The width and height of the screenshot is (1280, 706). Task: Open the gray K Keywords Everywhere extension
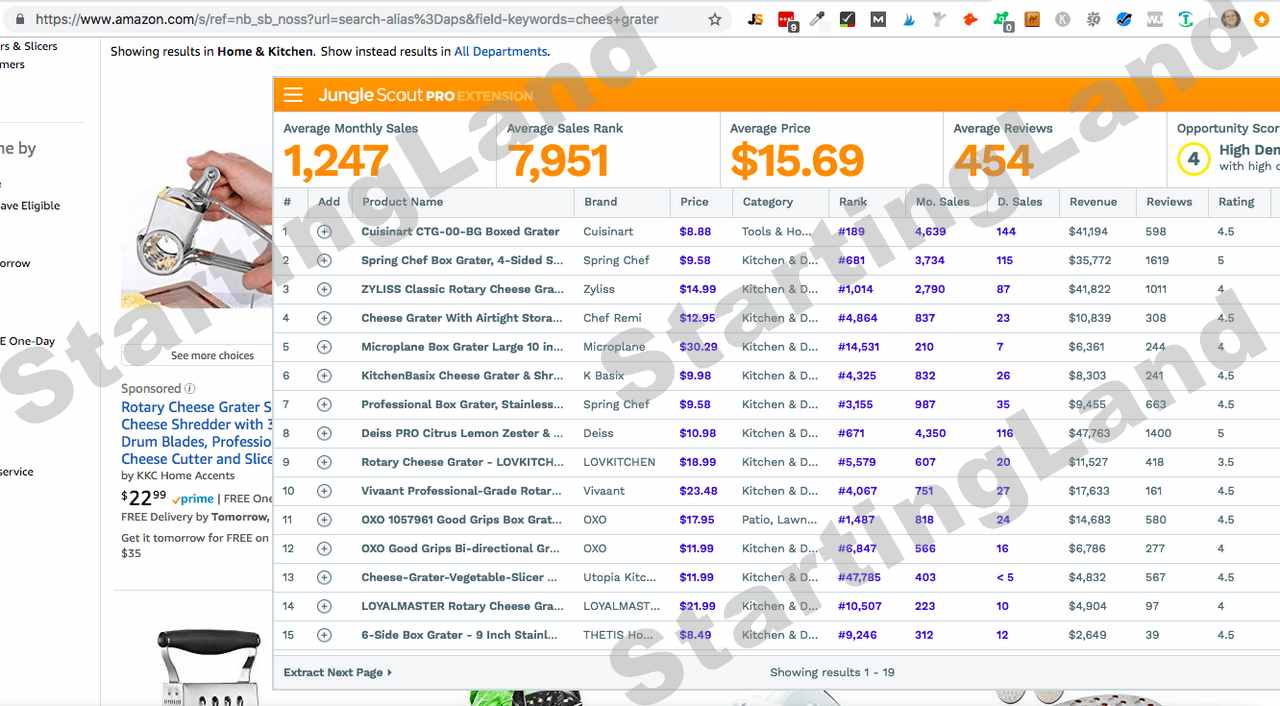tap(1062, 19)
